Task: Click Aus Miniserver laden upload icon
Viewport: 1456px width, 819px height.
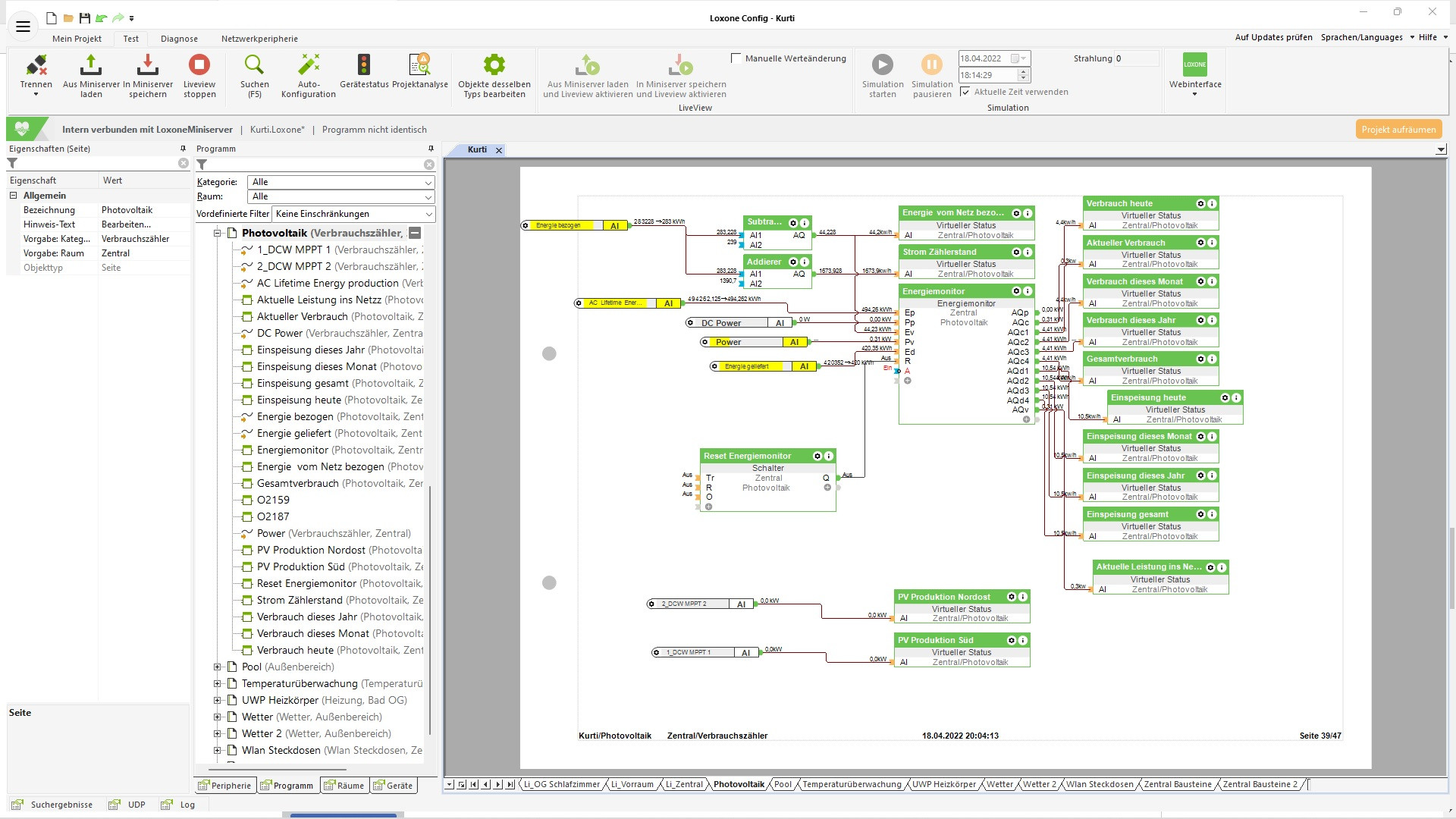Action: (x=91, y=66)
